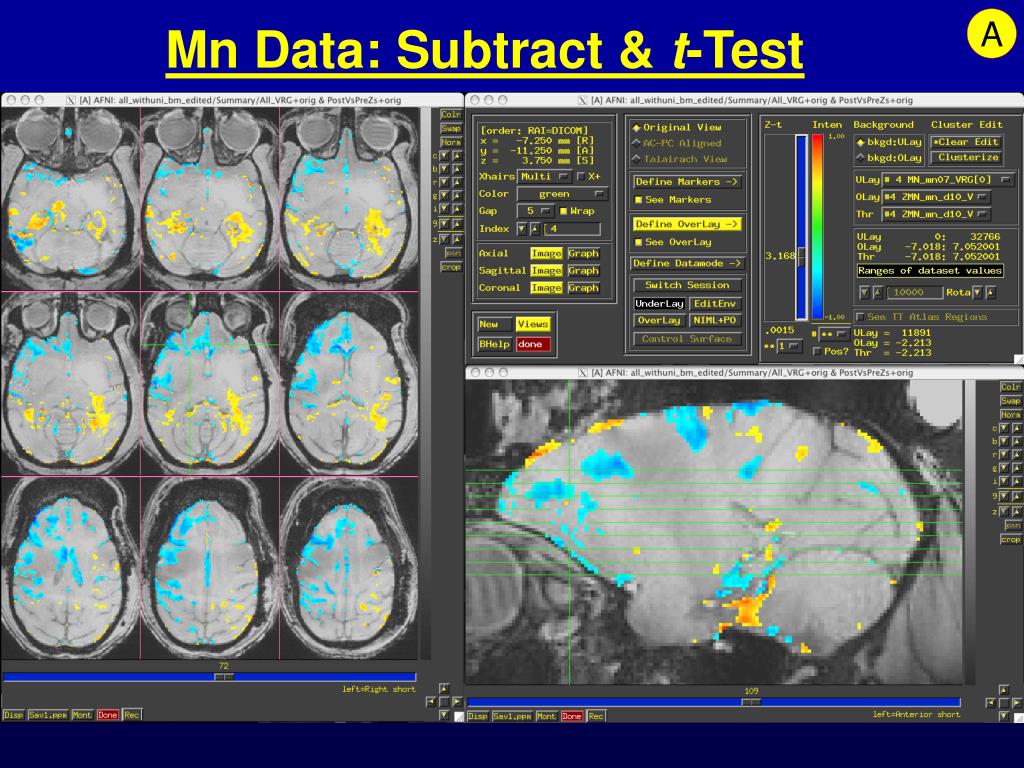Click Norm button in axial image viewer

(451, 142)
